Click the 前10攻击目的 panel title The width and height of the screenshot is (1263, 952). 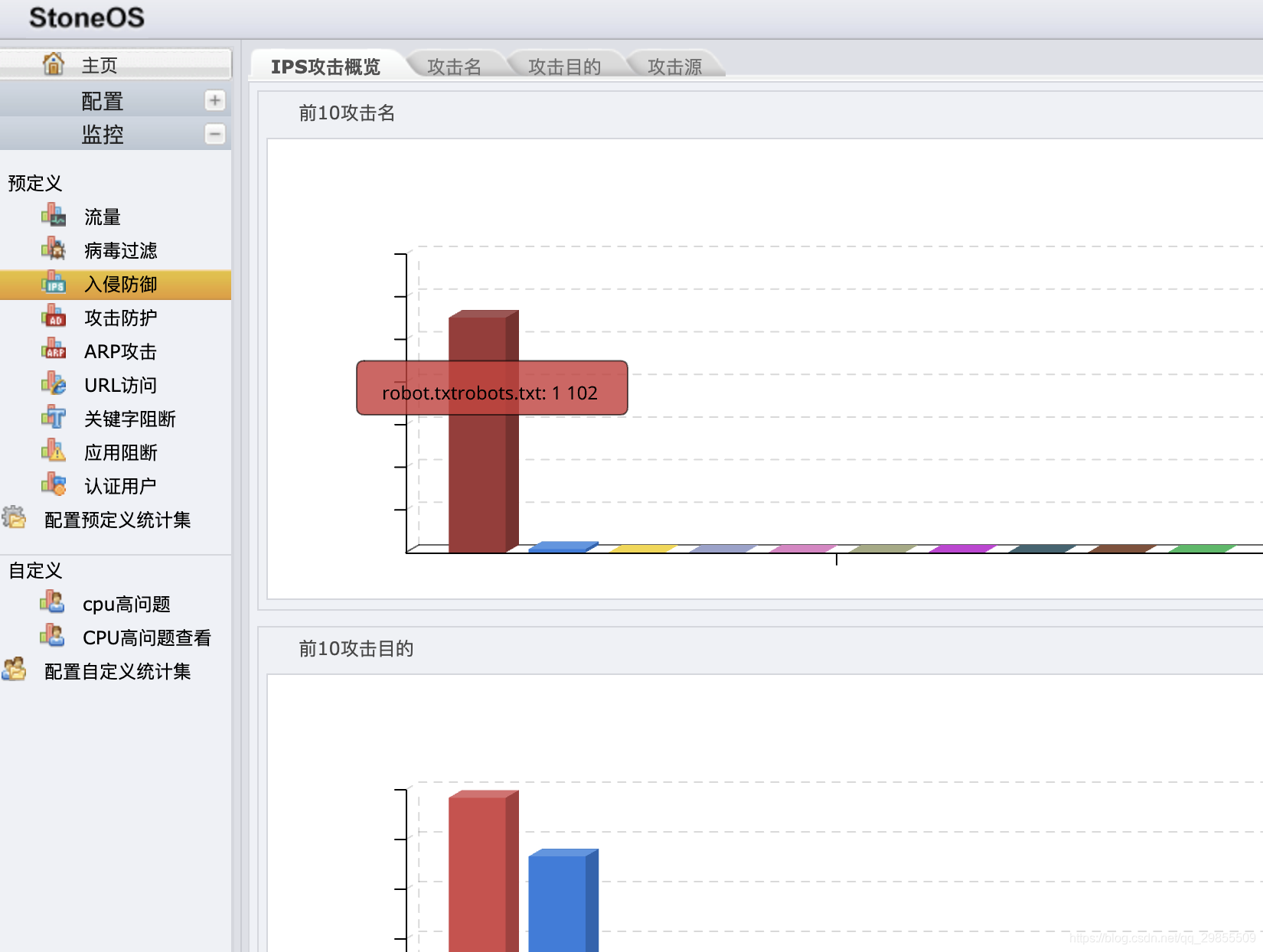(x=356, y=648)
